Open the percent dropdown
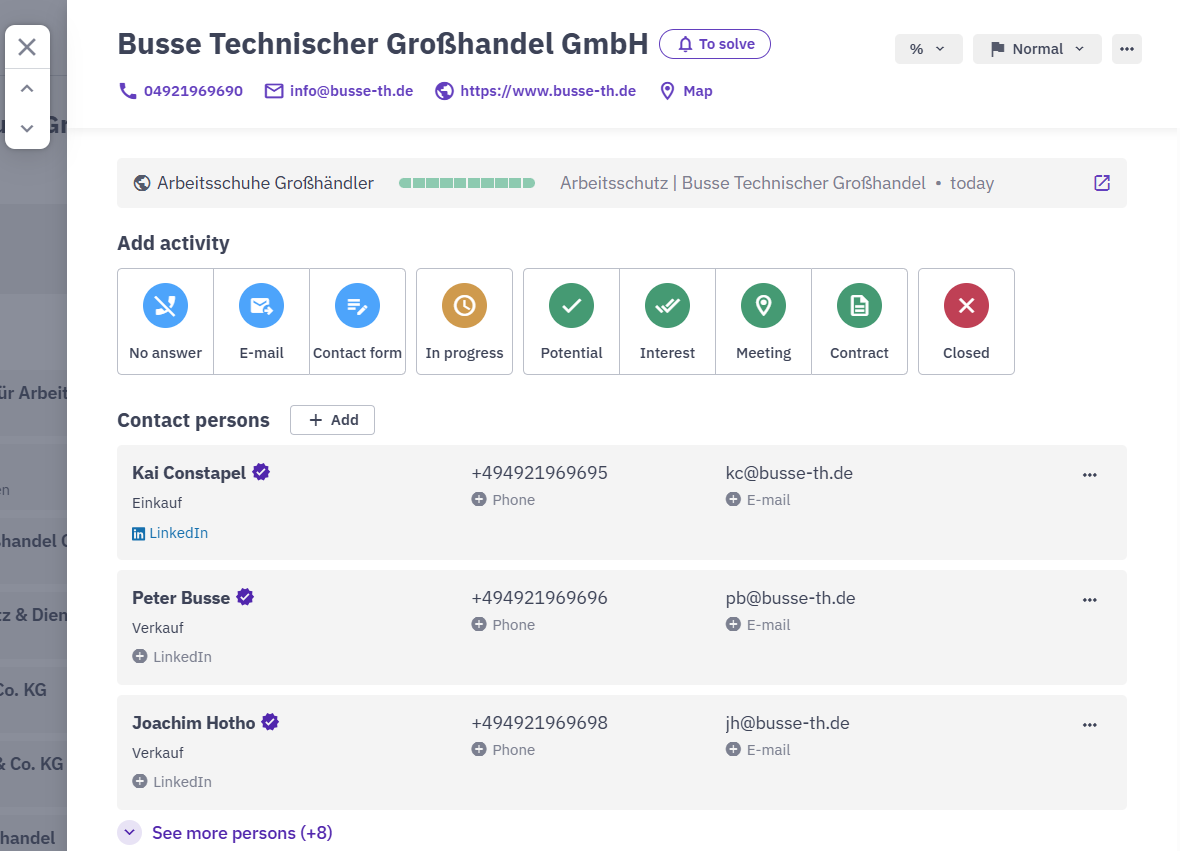Viewport: 1180px width, 851px height. click(928, 49)
